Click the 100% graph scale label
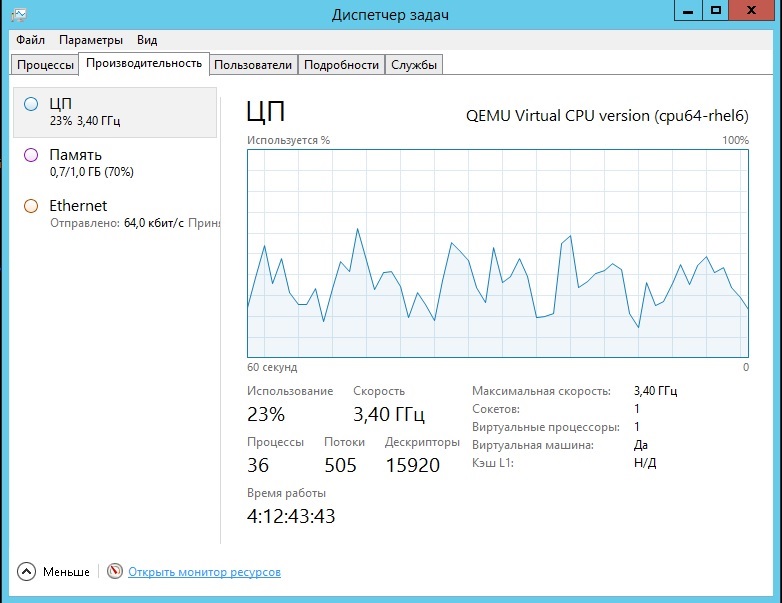Image resolution: width=782 pixels, height=603 pixels. pyautogui.click(x=736, y=140)
